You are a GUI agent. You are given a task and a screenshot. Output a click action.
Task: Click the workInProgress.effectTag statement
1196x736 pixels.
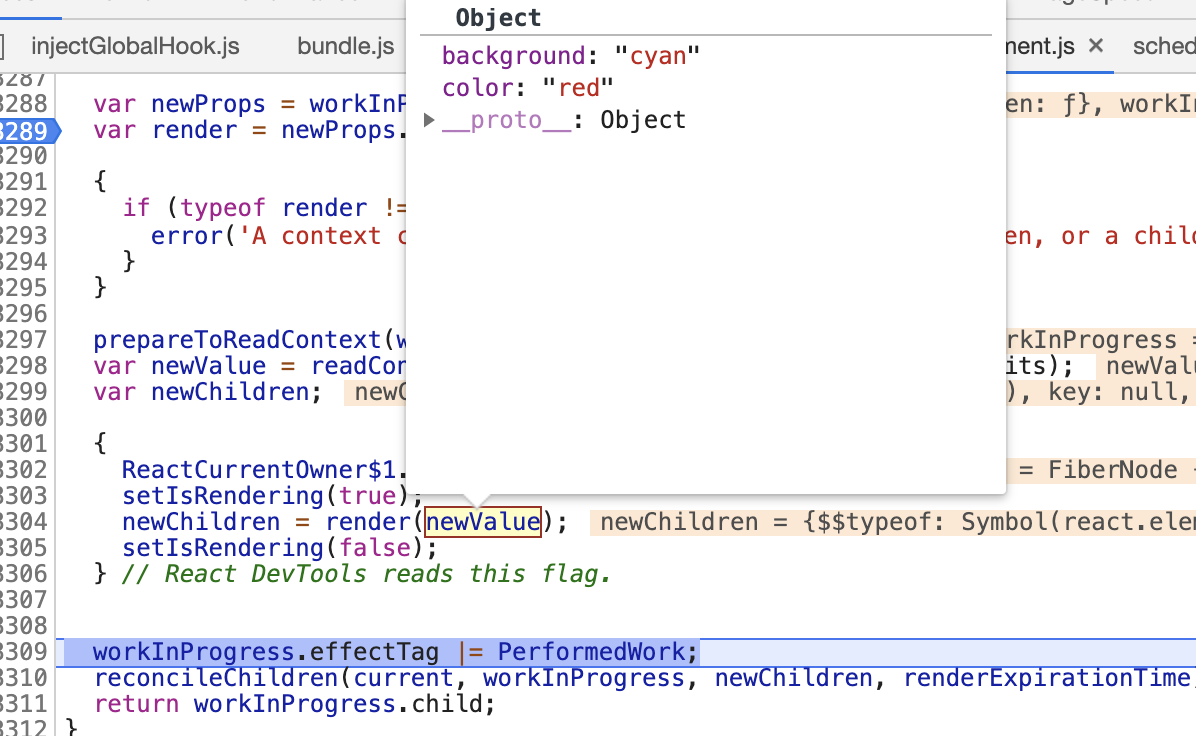[395, 652]
